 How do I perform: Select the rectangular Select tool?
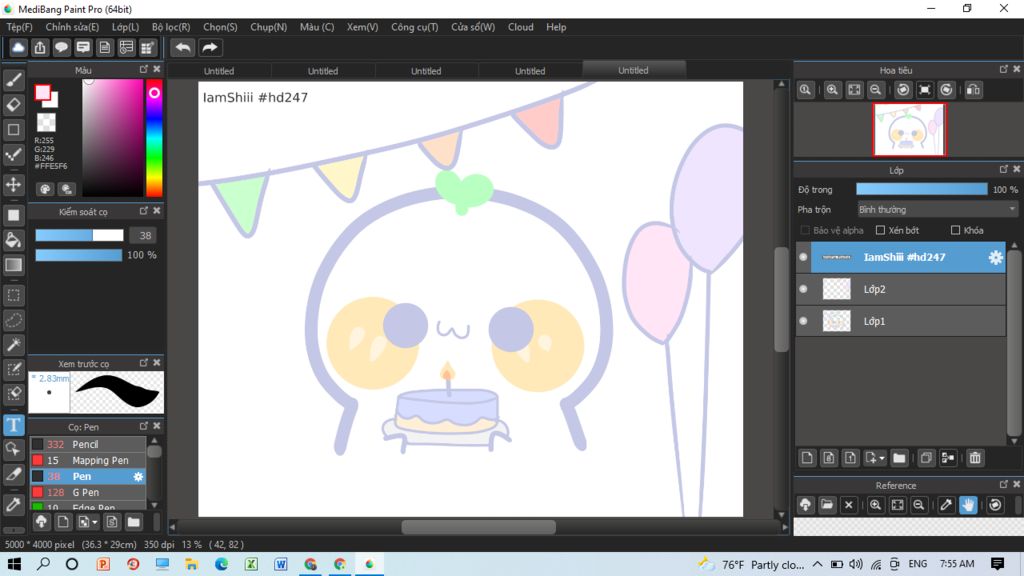14,295
